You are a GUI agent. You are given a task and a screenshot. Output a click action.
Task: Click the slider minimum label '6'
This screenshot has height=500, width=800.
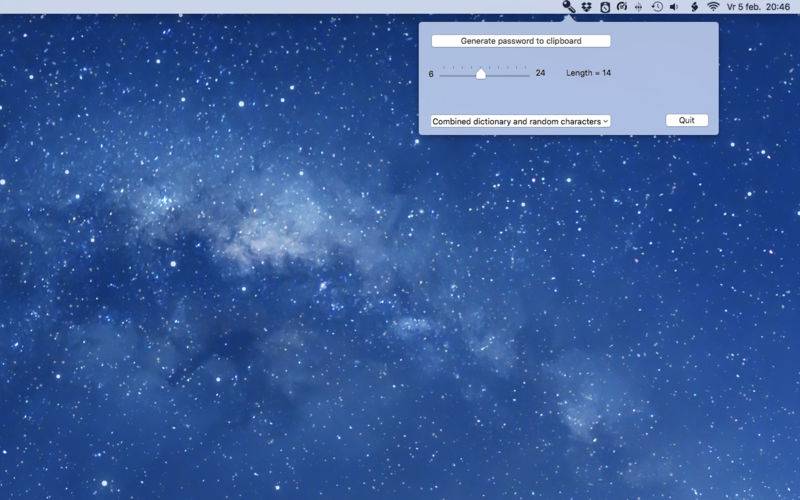pos(431,74)
